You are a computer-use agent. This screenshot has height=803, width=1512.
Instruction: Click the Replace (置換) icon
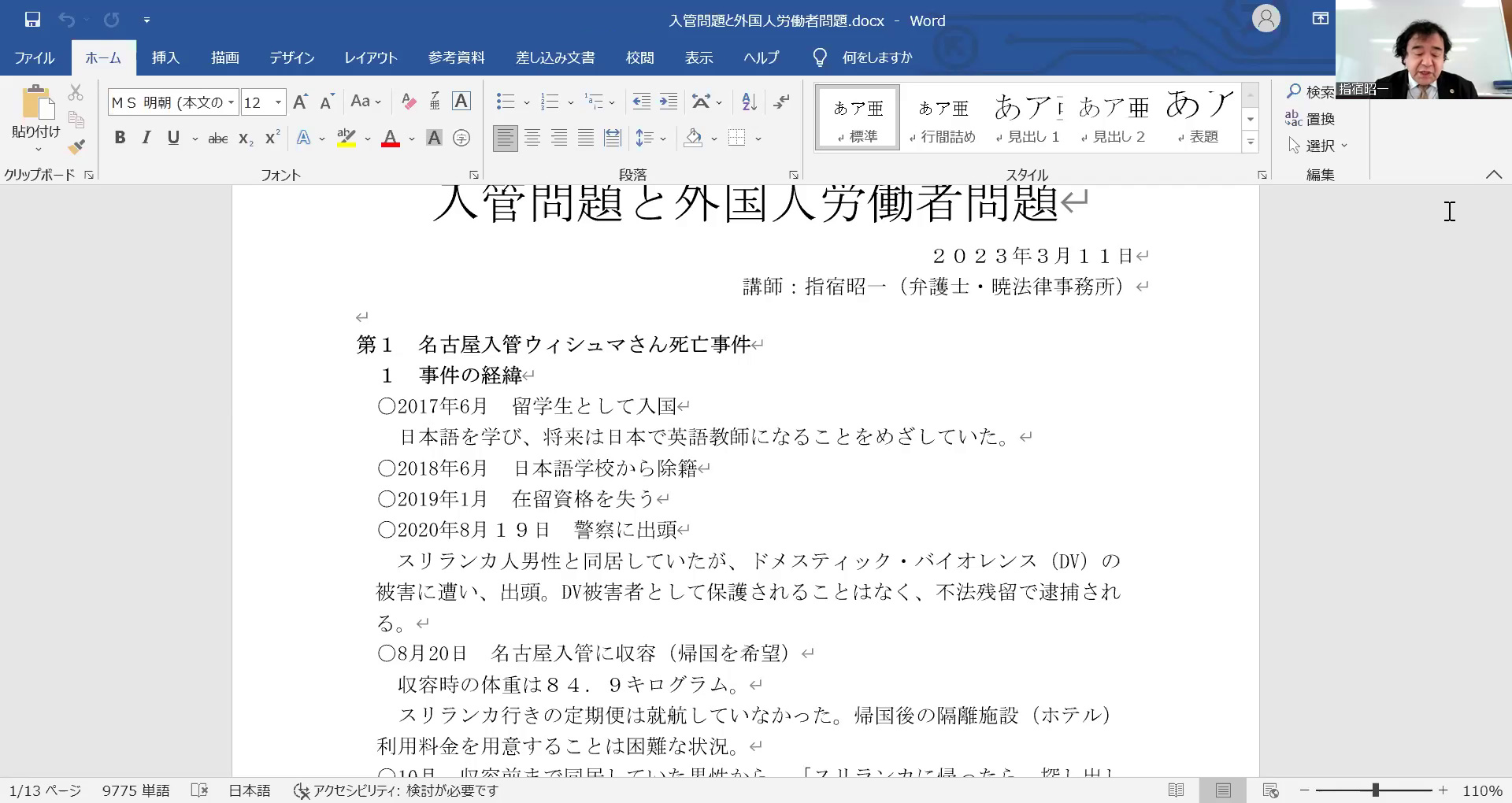(1310, 119)
